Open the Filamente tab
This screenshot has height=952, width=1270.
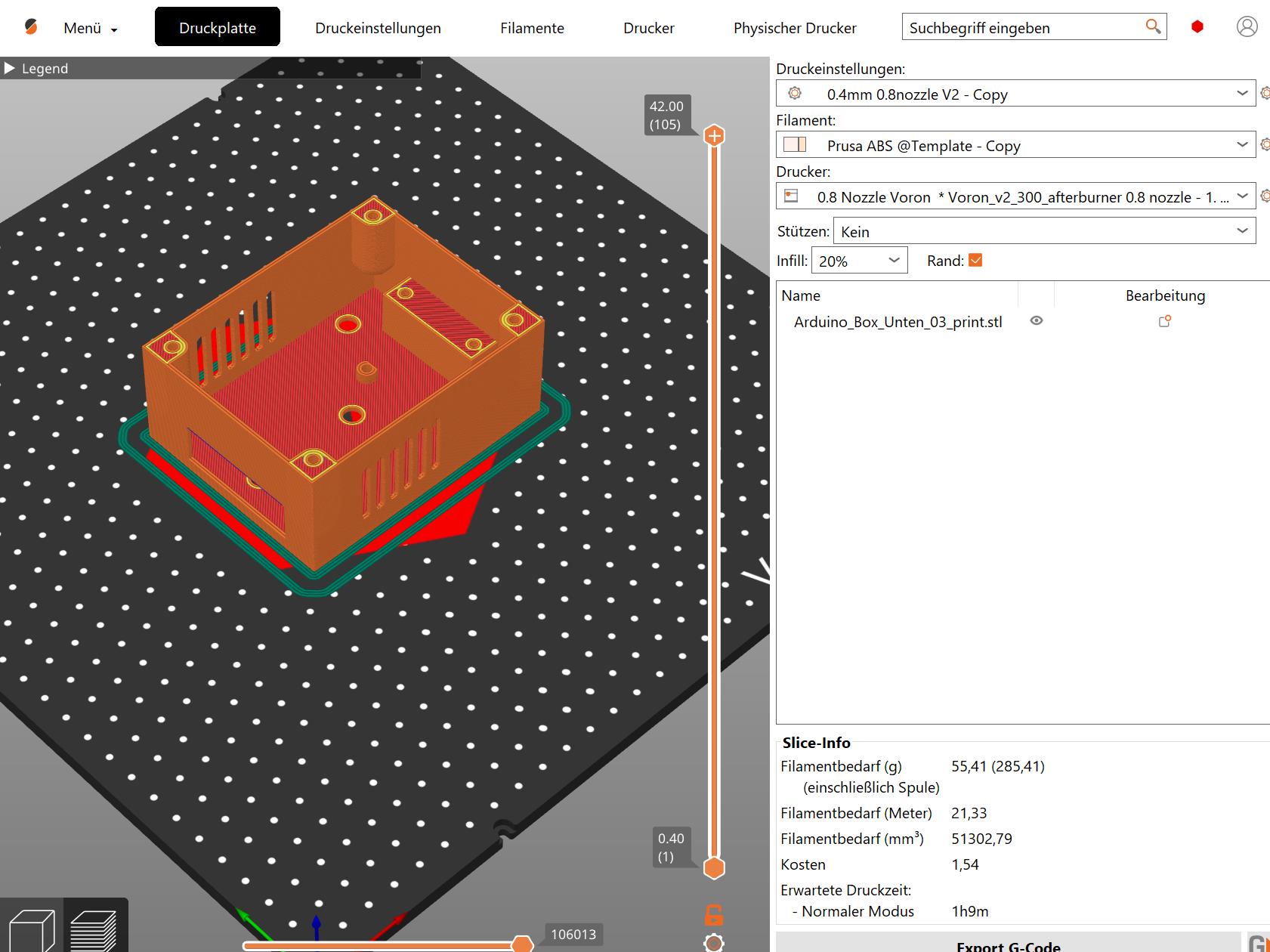532,28
